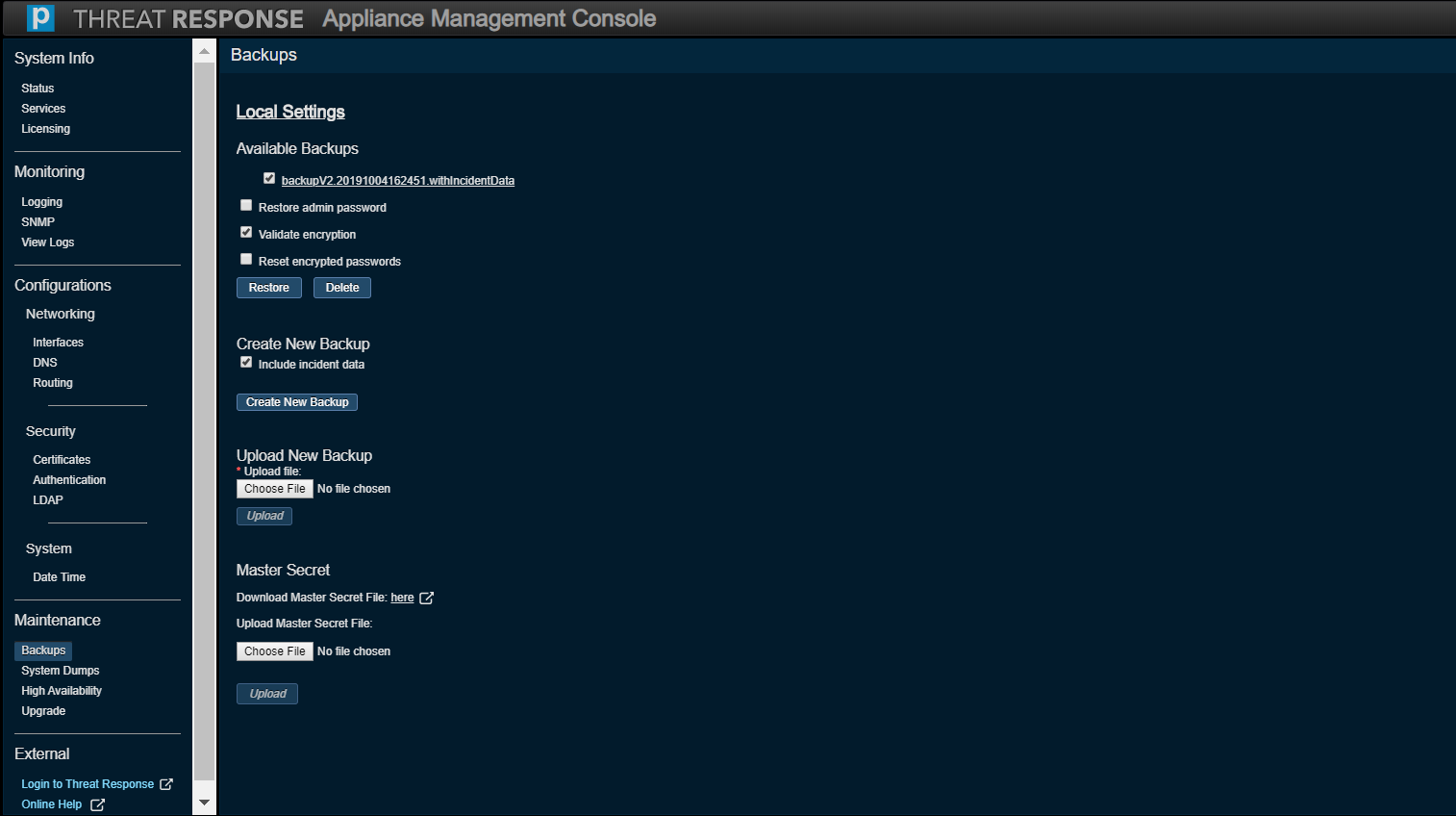Click external link icon beside Master Secret here
Viewport: 1456px width, 816px height.
tap(427, 598)
